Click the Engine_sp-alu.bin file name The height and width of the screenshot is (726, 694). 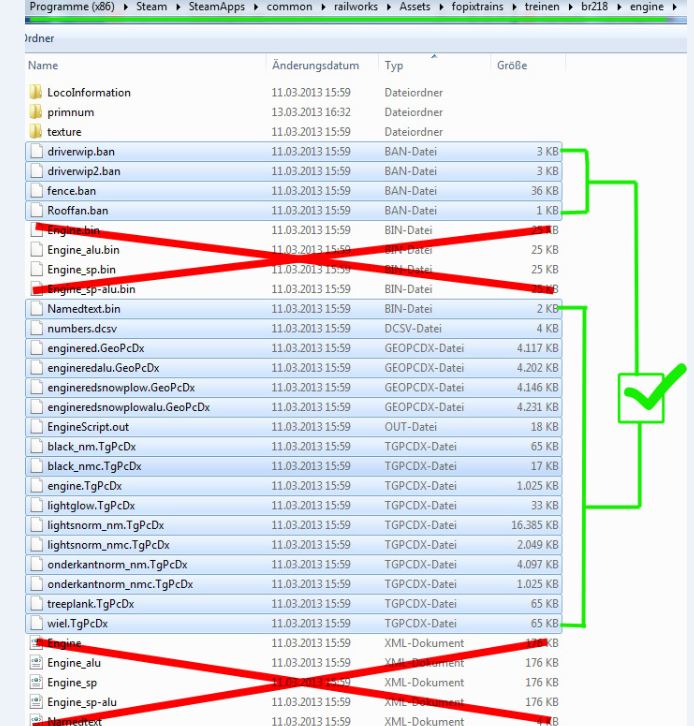point(91,289)
